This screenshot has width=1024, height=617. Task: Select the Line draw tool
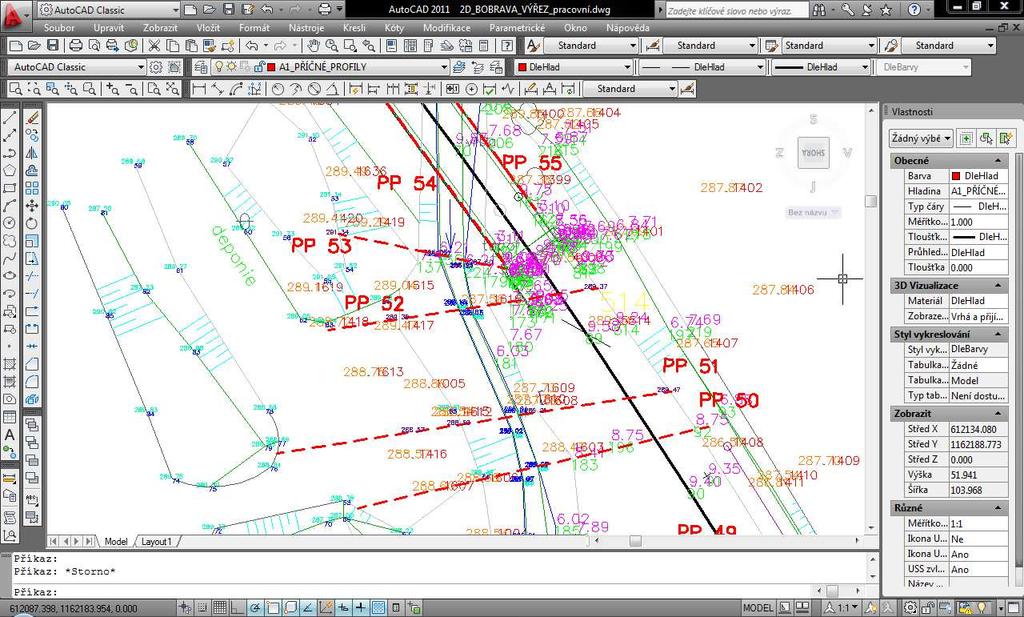(x=9, y=118)
